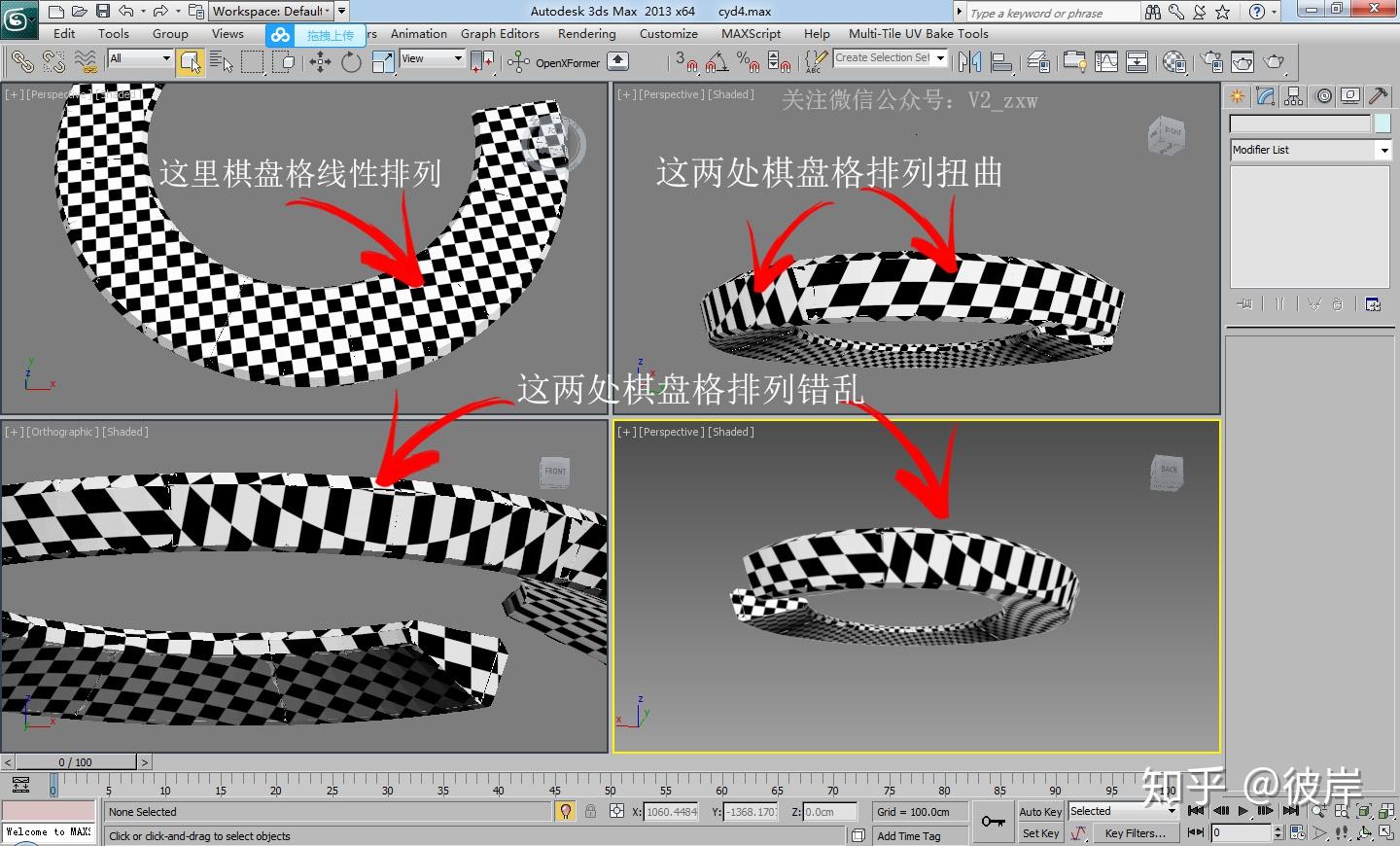This screenshot has width=1400, height=846.
Task: Expand the Undo history arrow
Action: click(143, 12)
